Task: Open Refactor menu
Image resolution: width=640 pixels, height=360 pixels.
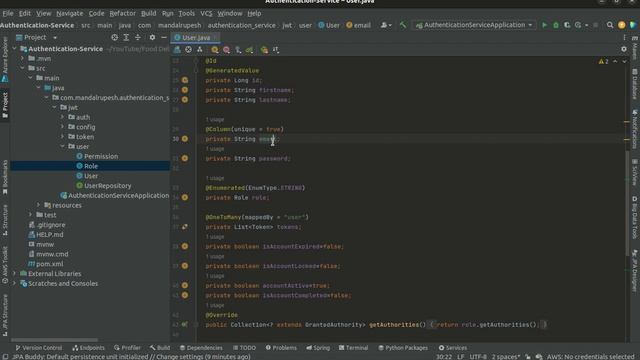Action: click(x=122, y=13)
